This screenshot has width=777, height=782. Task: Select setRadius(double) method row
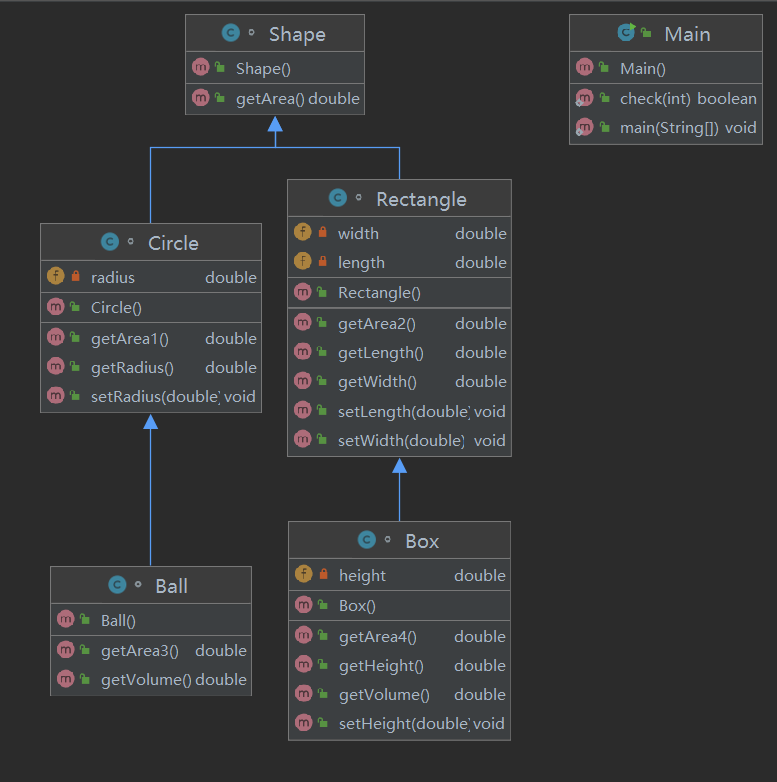coord(151,396)
